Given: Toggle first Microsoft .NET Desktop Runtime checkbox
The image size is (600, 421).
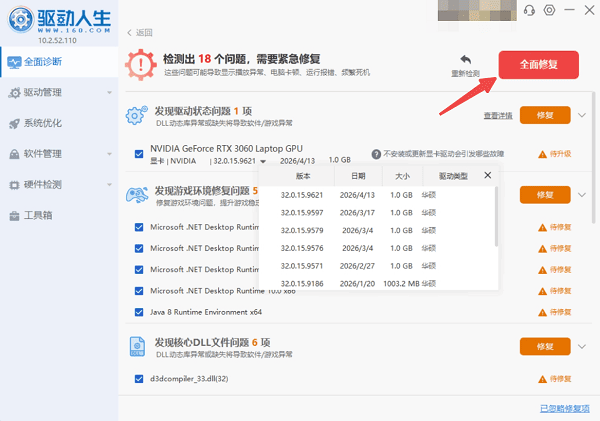Looking at the screenshot, I should click(139, 227).
